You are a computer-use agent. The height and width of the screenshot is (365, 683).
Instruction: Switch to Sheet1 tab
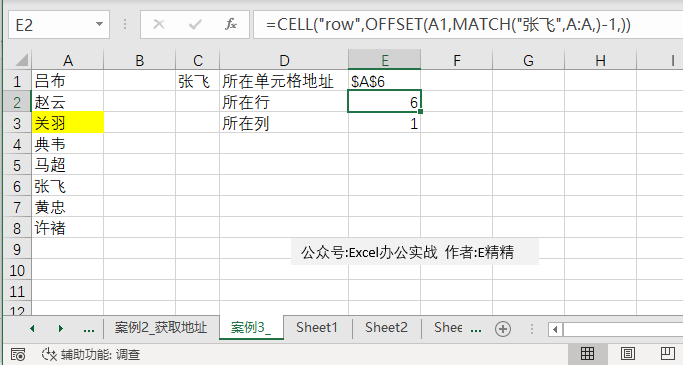pyautogui.click(x=317, y=328)
